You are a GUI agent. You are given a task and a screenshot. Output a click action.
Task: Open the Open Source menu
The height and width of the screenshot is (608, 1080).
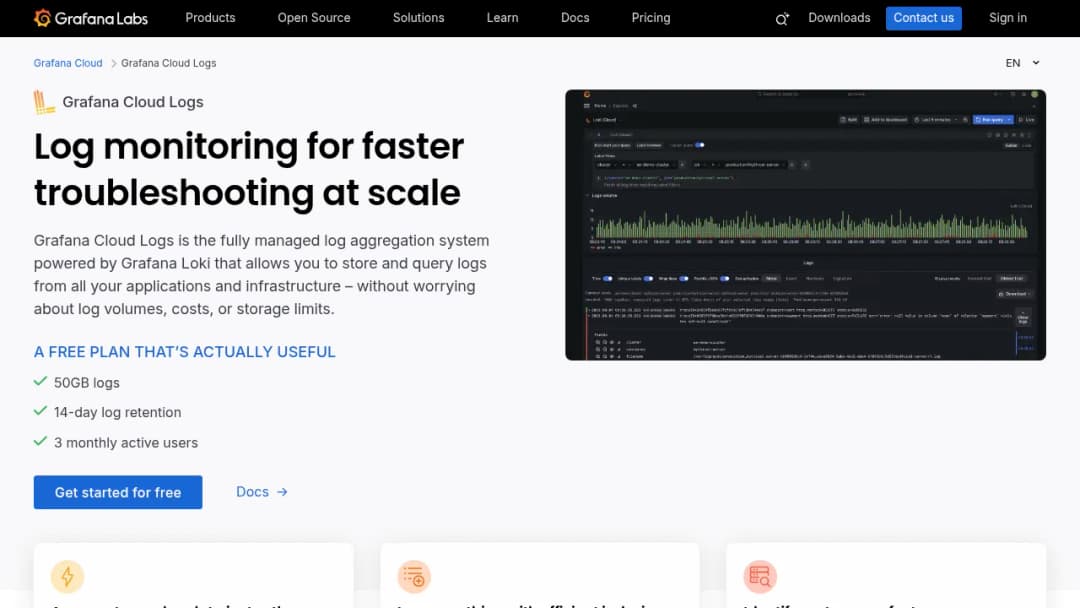tap(314, 18)
